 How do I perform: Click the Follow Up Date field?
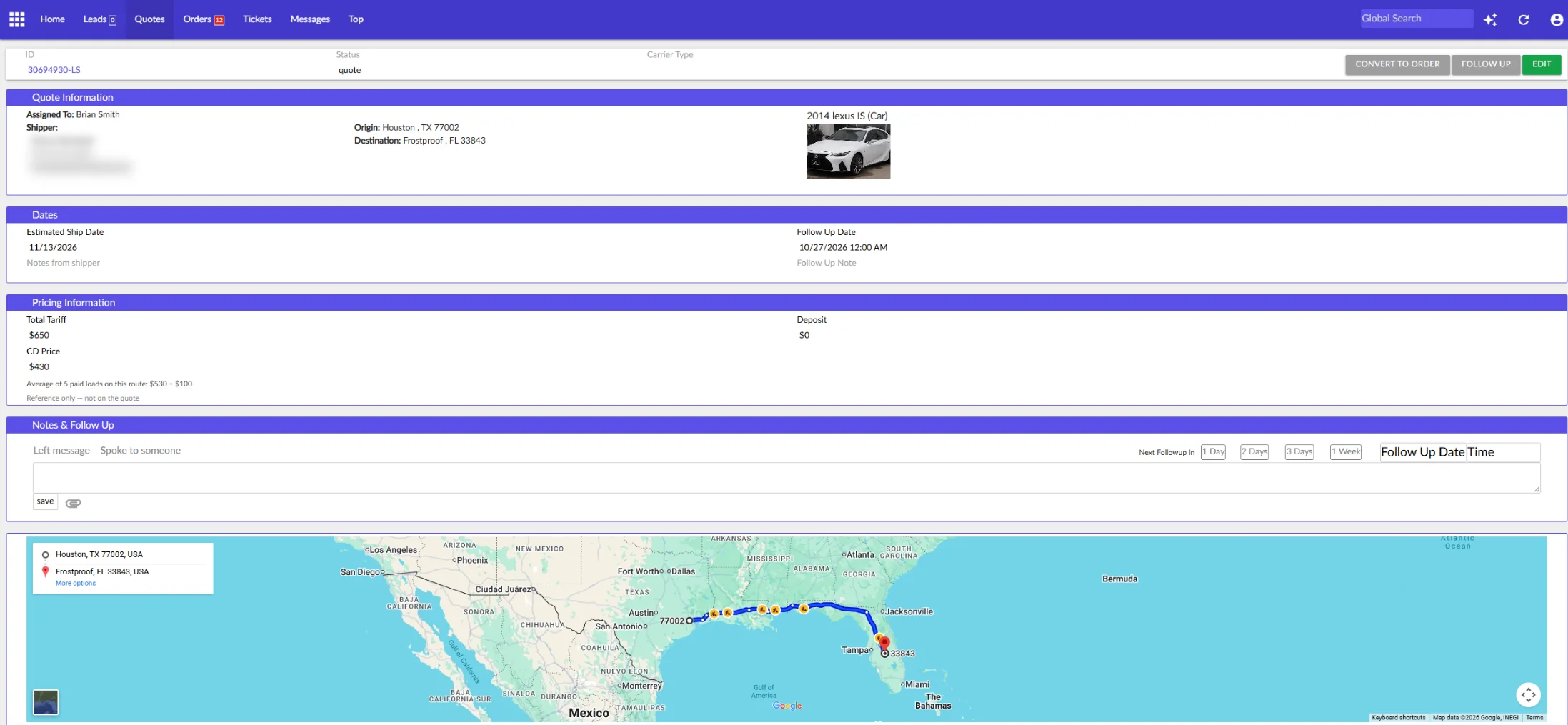1423,452
